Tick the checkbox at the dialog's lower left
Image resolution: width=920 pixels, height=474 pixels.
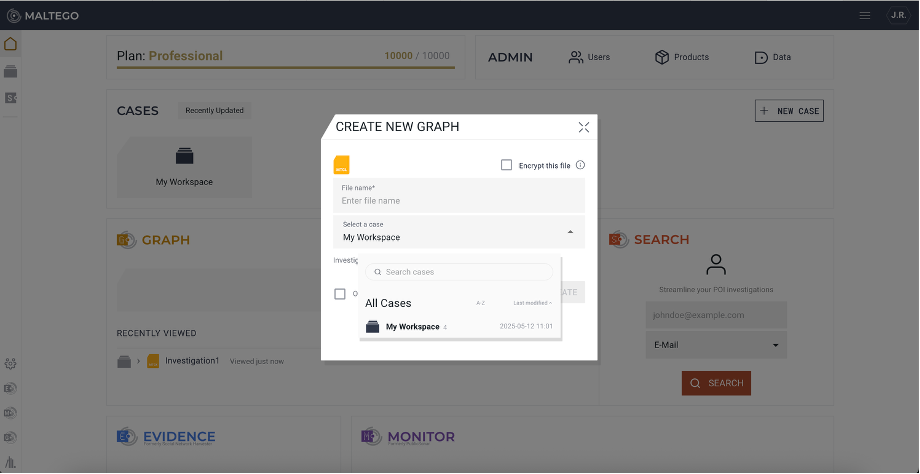[340, 294]
